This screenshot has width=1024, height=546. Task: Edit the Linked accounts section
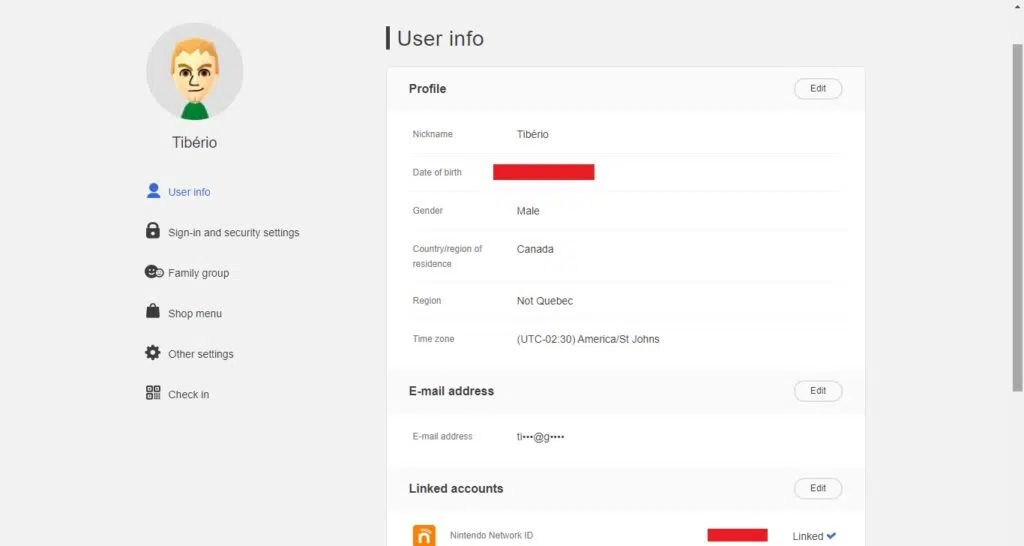pyautogui.click(x=818, y=489)
